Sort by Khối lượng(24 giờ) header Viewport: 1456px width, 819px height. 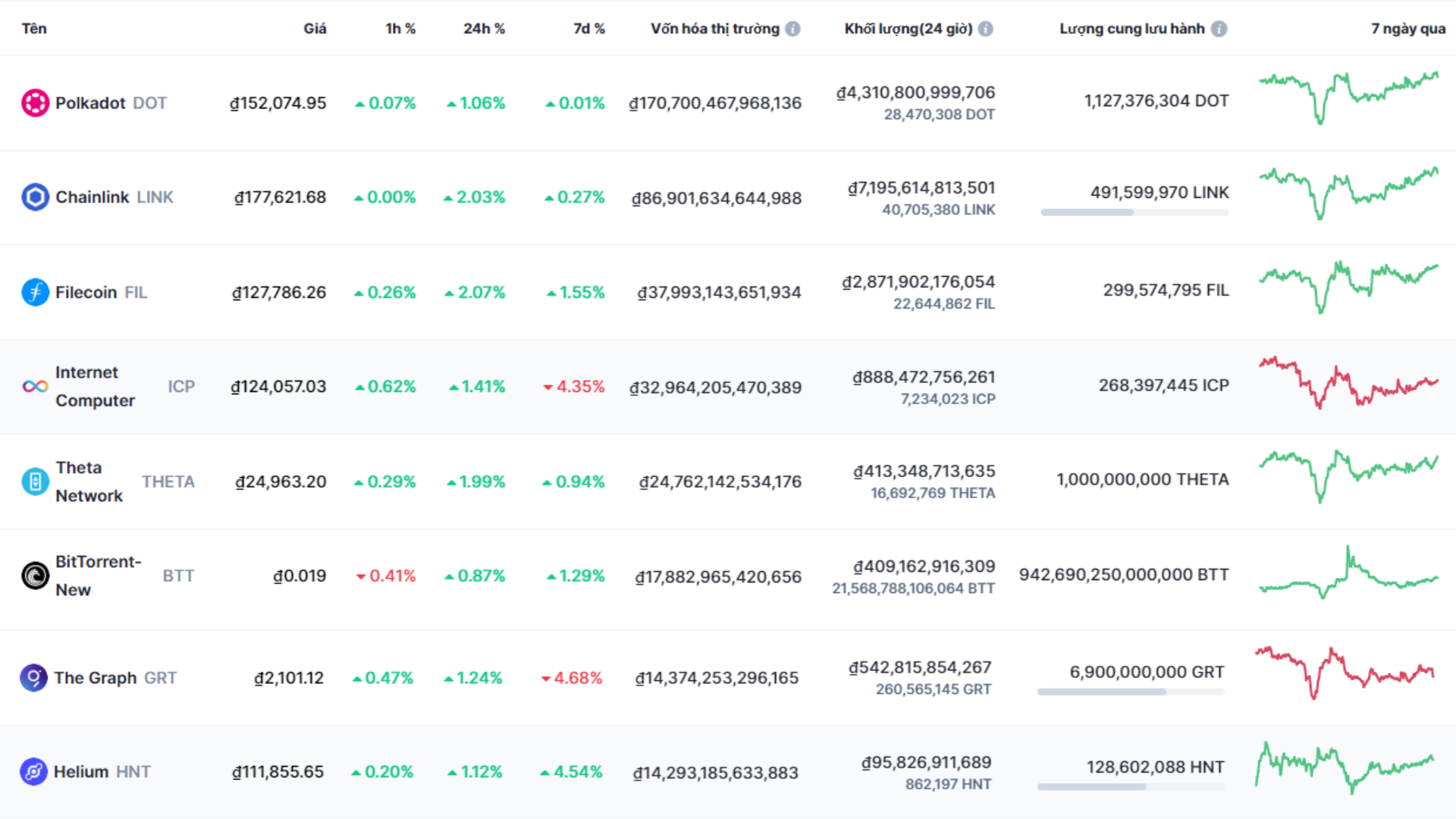pyautogui.click(x=908, y=29)
